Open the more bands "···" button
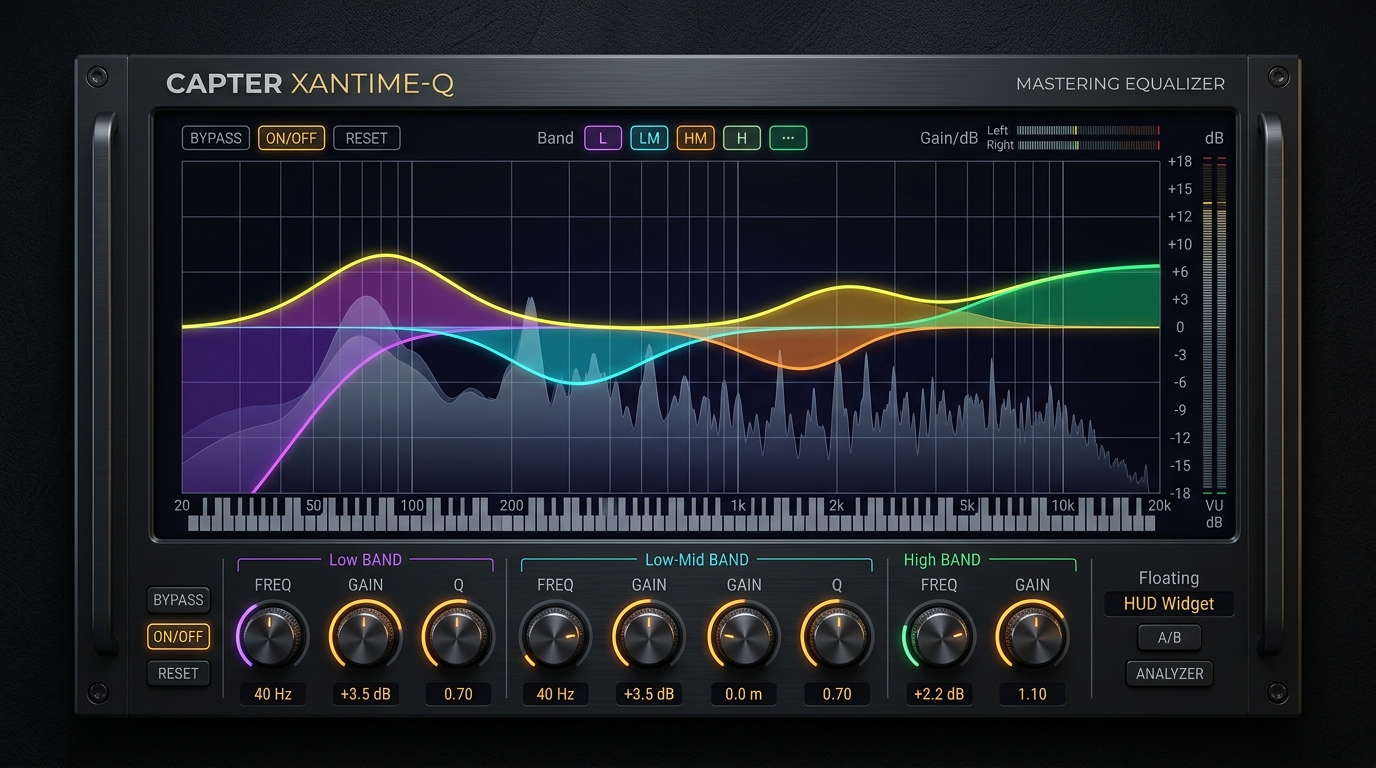1376x768 pixels. click(x=788, y=138)
